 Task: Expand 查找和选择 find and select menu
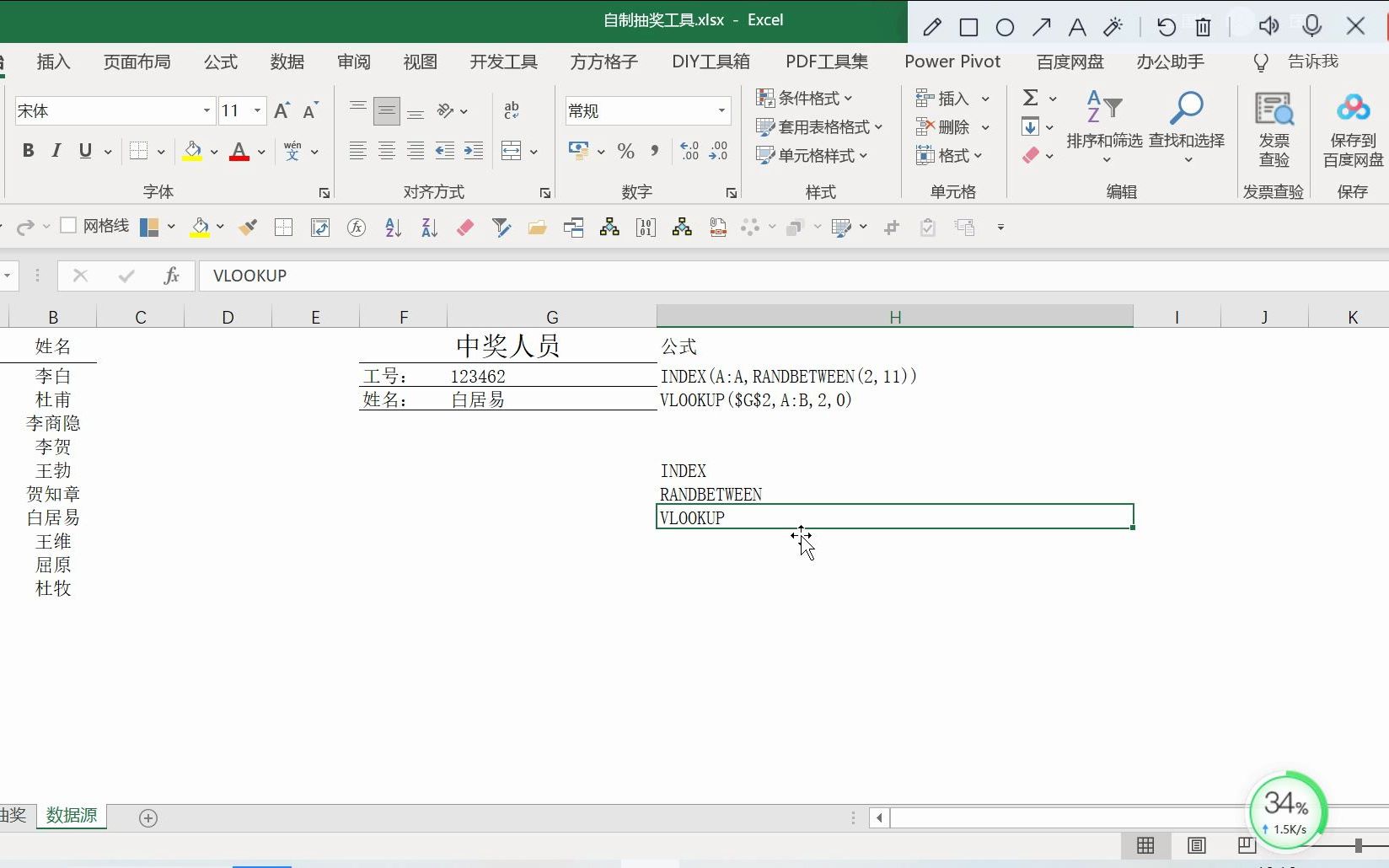point(1186,127)
